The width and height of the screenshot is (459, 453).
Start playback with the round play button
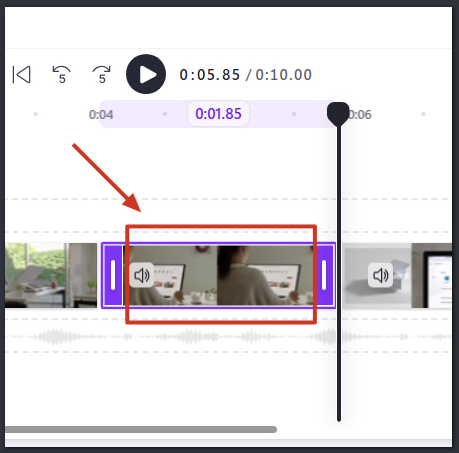[146, 74]
